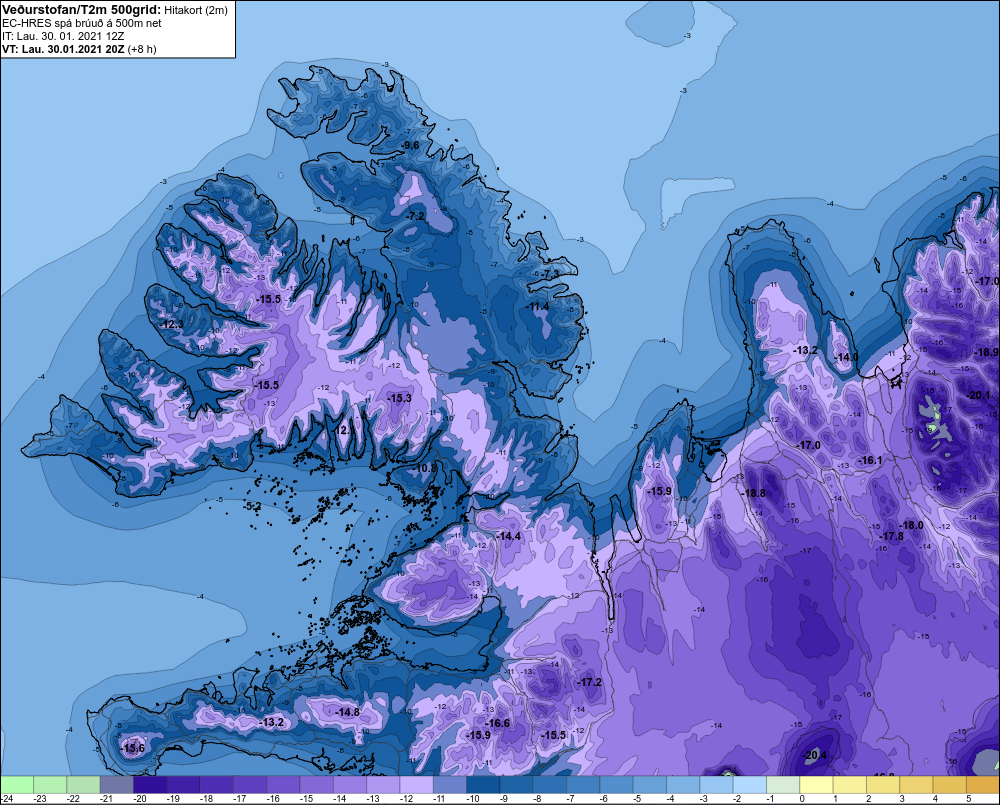Click the -10.8 temperature label
The width and height of the screenshot is (1000, 805).
425,468
